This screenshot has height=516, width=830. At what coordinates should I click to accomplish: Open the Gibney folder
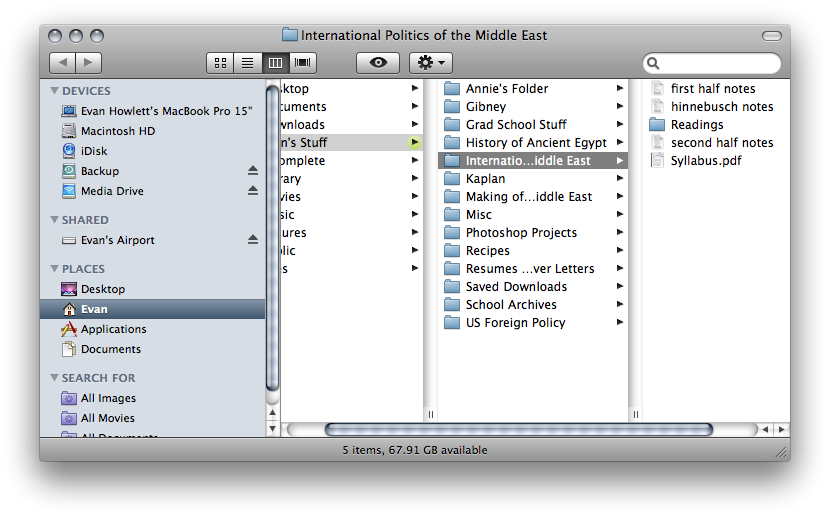(533, 106)
